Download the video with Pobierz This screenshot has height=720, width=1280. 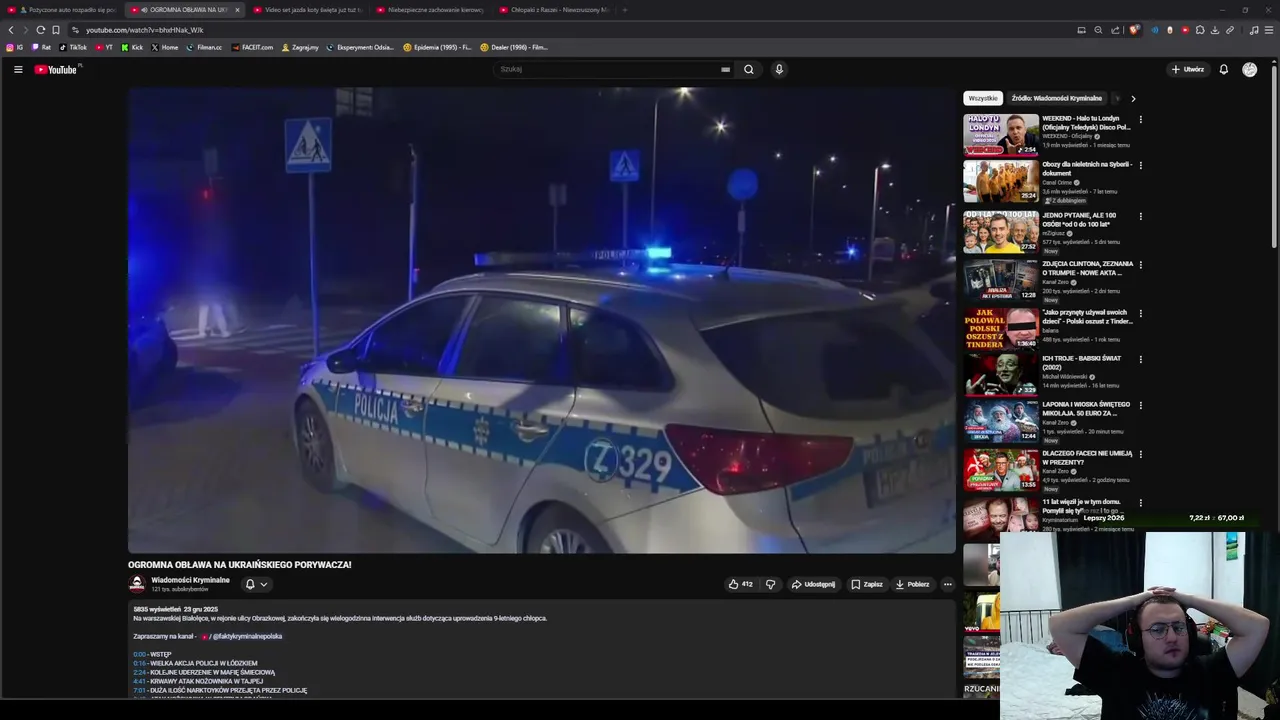[x=912, y=584]
